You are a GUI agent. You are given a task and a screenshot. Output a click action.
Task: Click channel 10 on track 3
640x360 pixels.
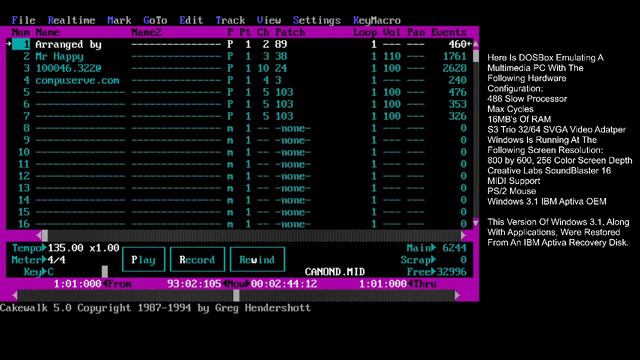[x=263, y=68]
